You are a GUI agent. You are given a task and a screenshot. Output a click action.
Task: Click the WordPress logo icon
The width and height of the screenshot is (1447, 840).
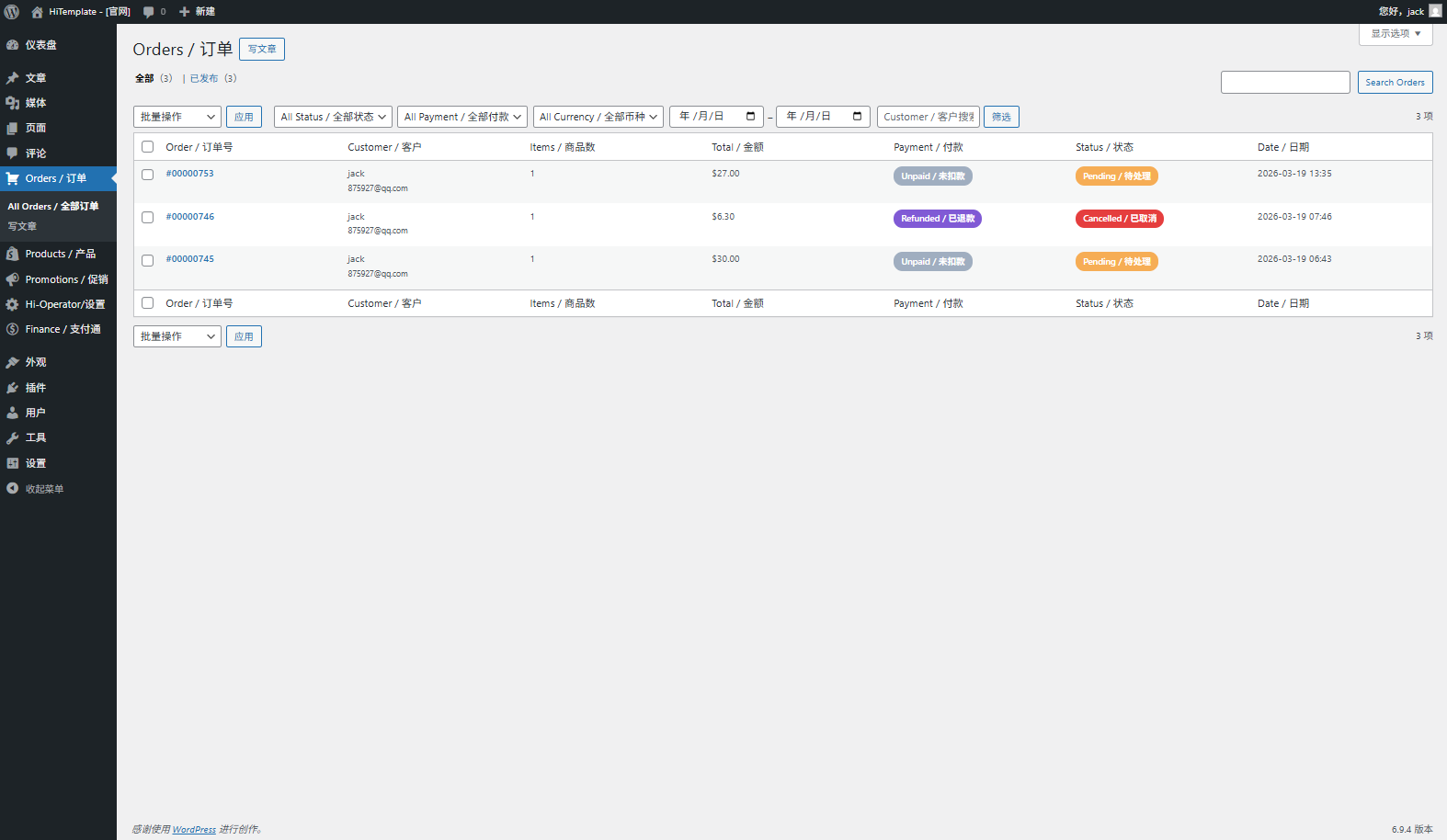[x=12, y=12]
